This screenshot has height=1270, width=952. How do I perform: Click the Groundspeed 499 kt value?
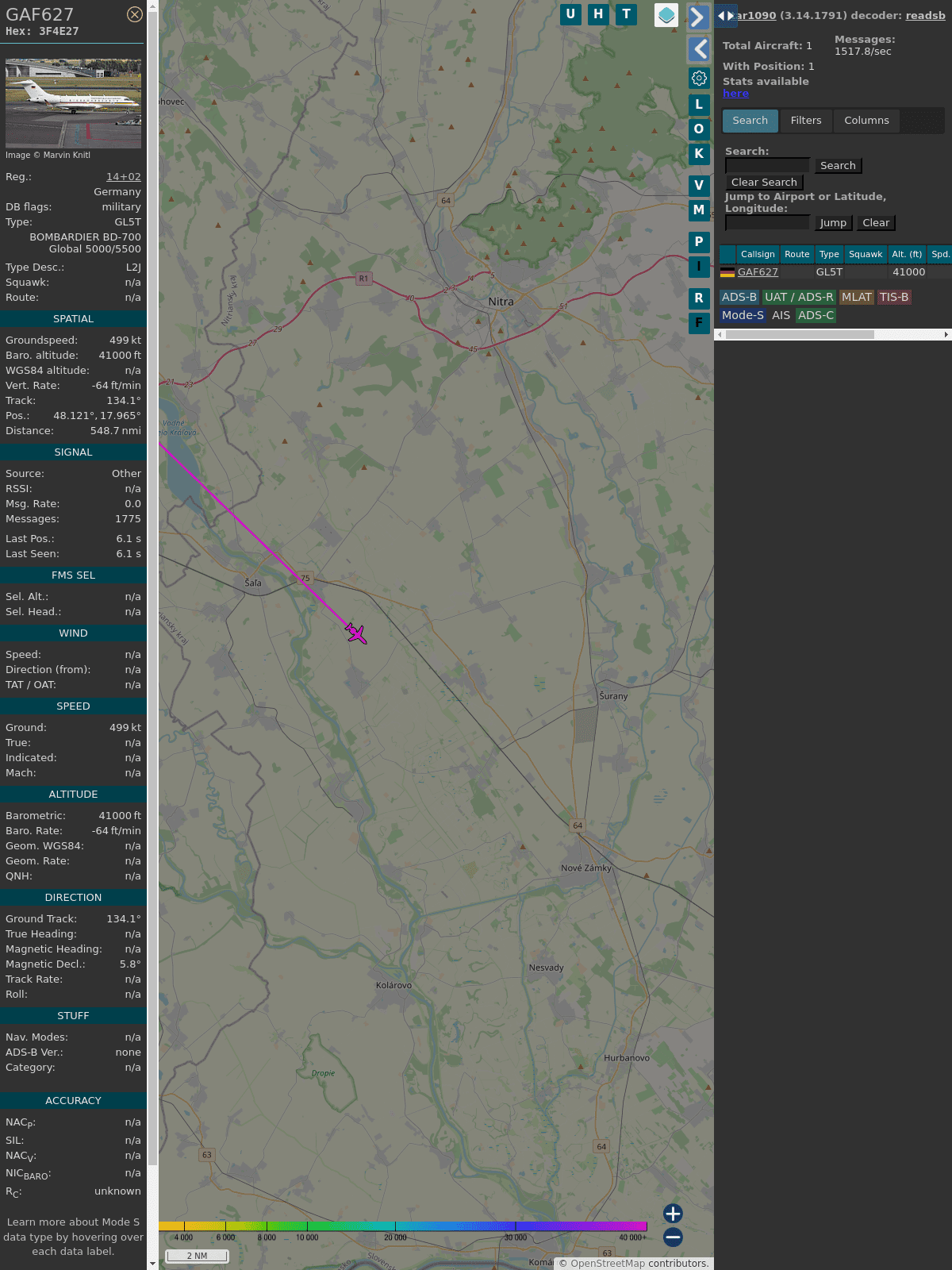[x=125, y=341]
